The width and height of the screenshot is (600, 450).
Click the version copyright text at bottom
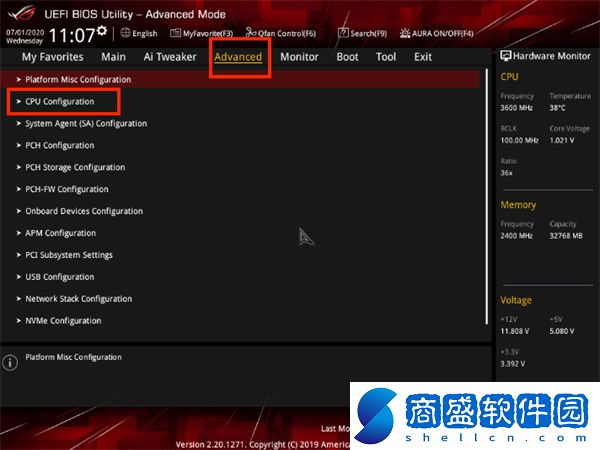tap(262, 445)
